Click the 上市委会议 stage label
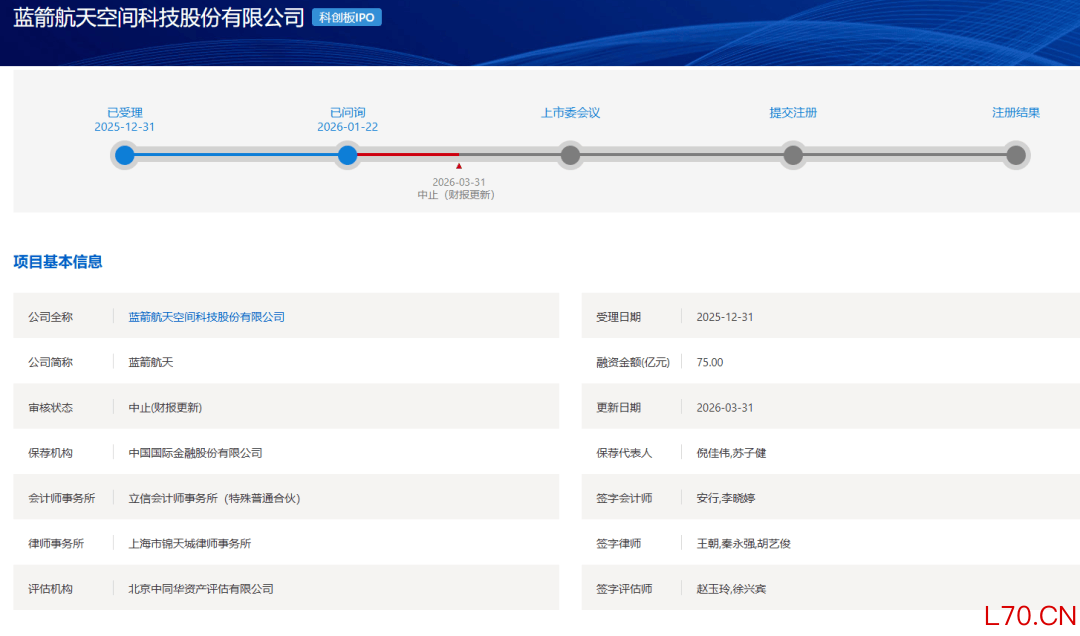Image resolution: width=1080 pixels, height=636 pixels. tap(570, 113)
